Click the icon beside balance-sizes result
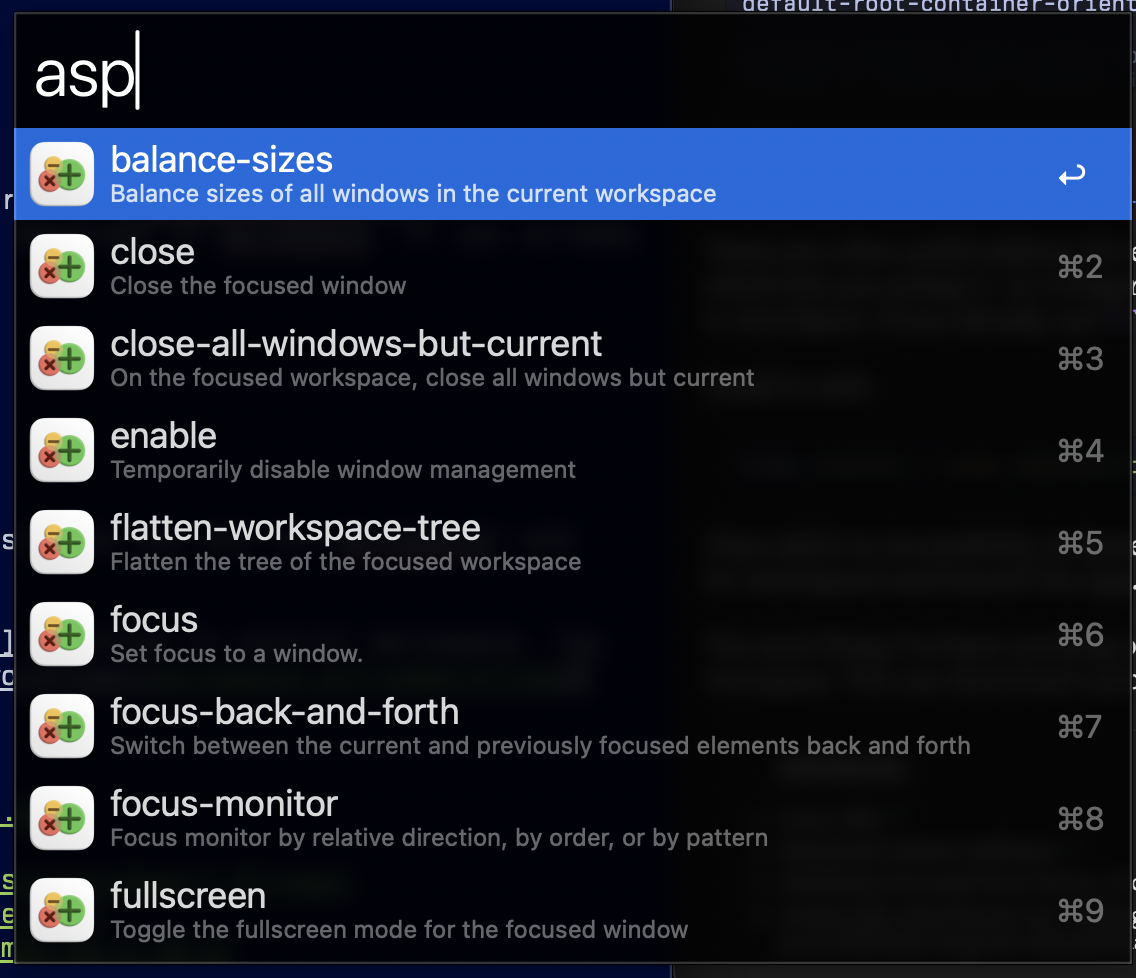This screenshot has height=978, width=1136. (62, 174)
